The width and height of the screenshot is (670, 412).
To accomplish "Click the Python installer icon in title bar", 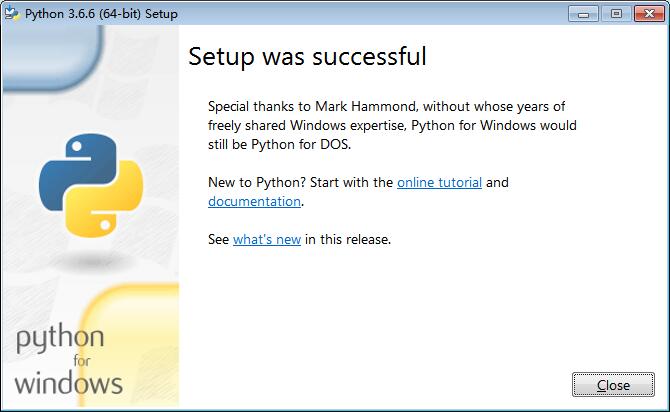I will tap(12, 13).
